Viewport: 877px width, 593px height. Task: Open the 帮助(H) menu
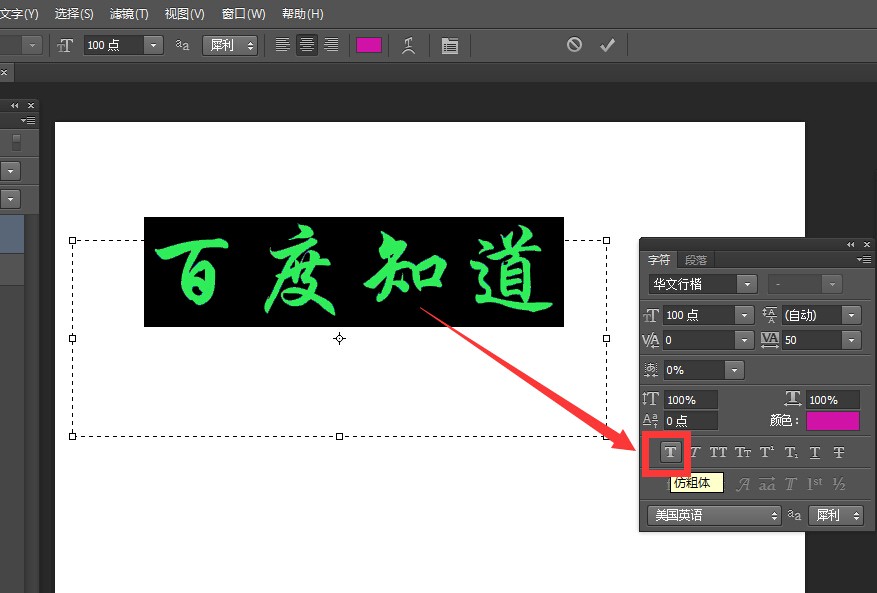pyautogui.click(x=303, y=13)
